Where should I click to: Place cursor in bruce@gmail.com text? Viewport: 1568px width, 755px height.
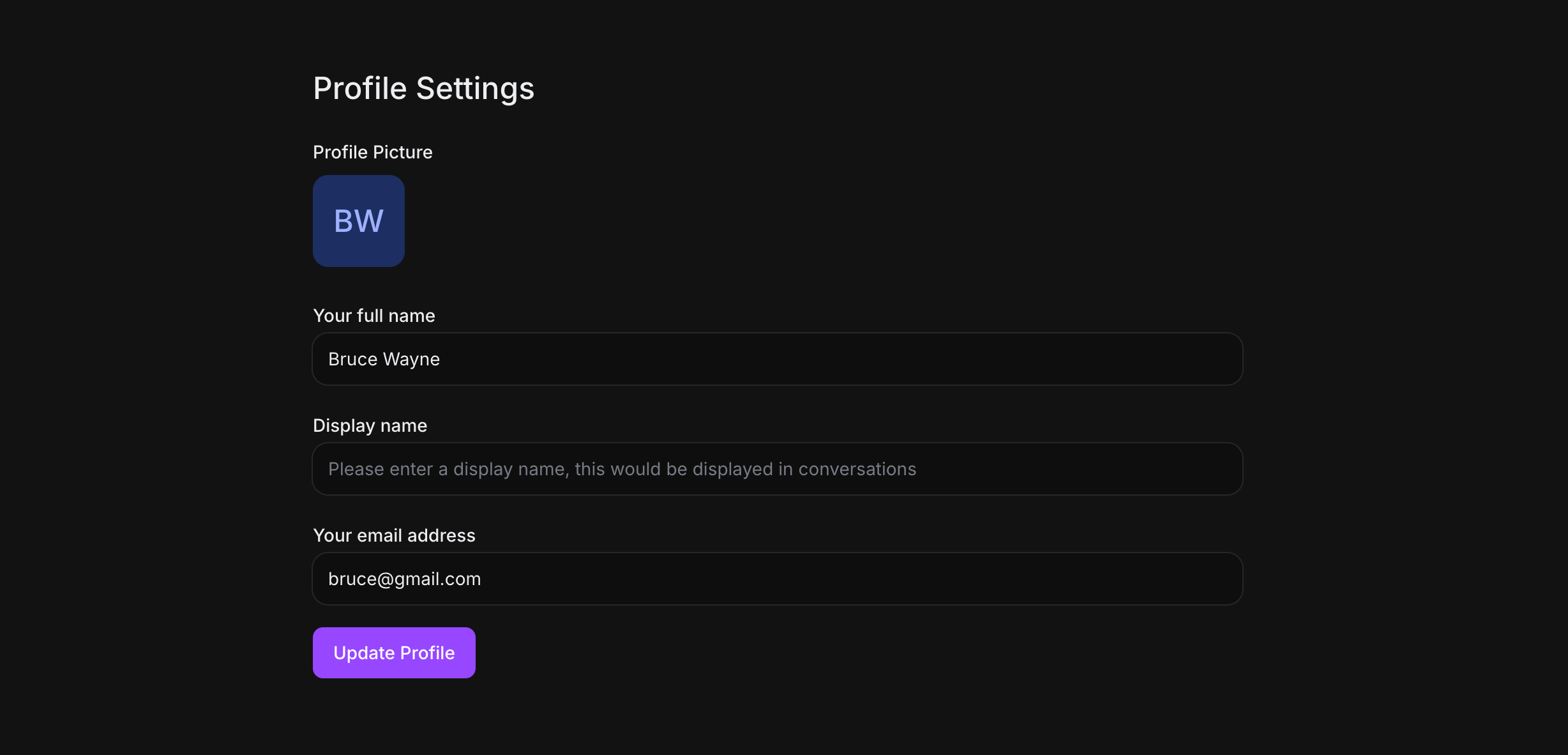click(404, 579)
